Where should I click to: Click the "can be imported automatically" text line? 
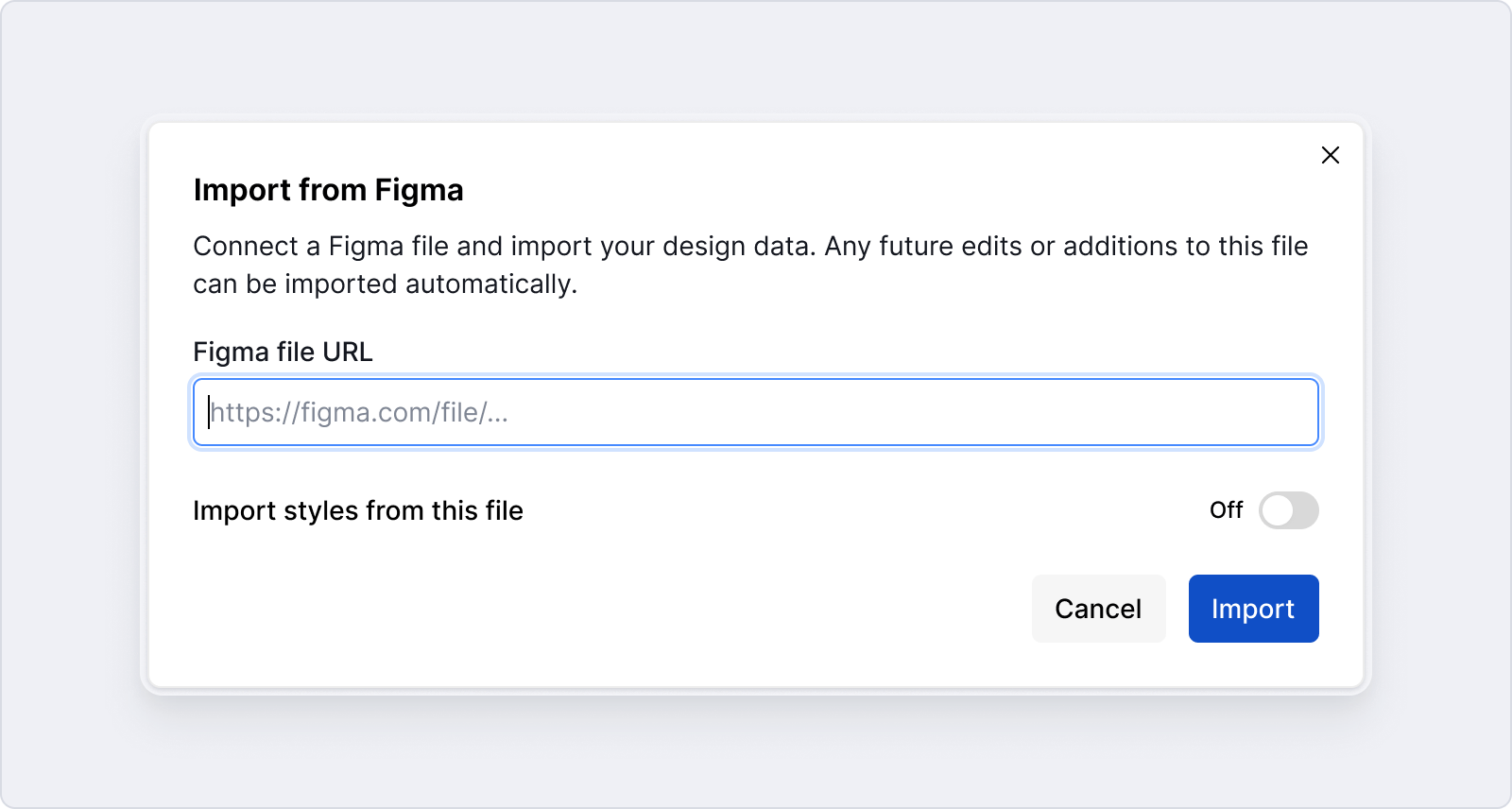pyautogui.click(x=385, y=284)
